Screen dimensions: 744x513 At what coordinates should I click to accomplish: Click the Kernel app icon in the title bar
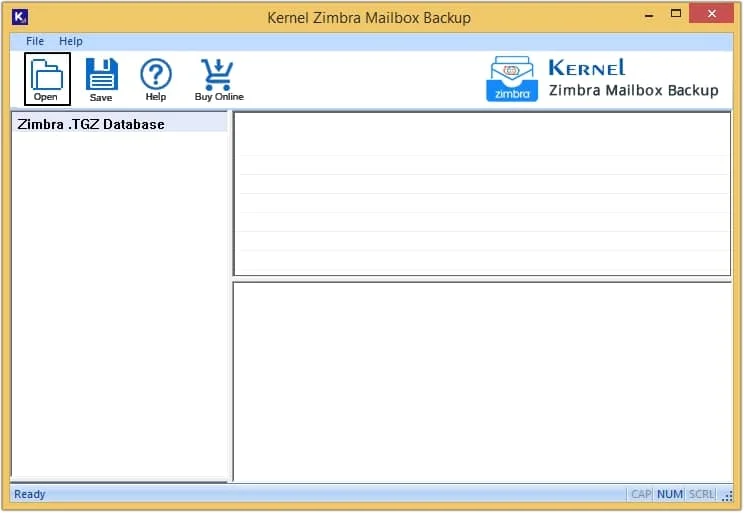click(x=20, y=18)
